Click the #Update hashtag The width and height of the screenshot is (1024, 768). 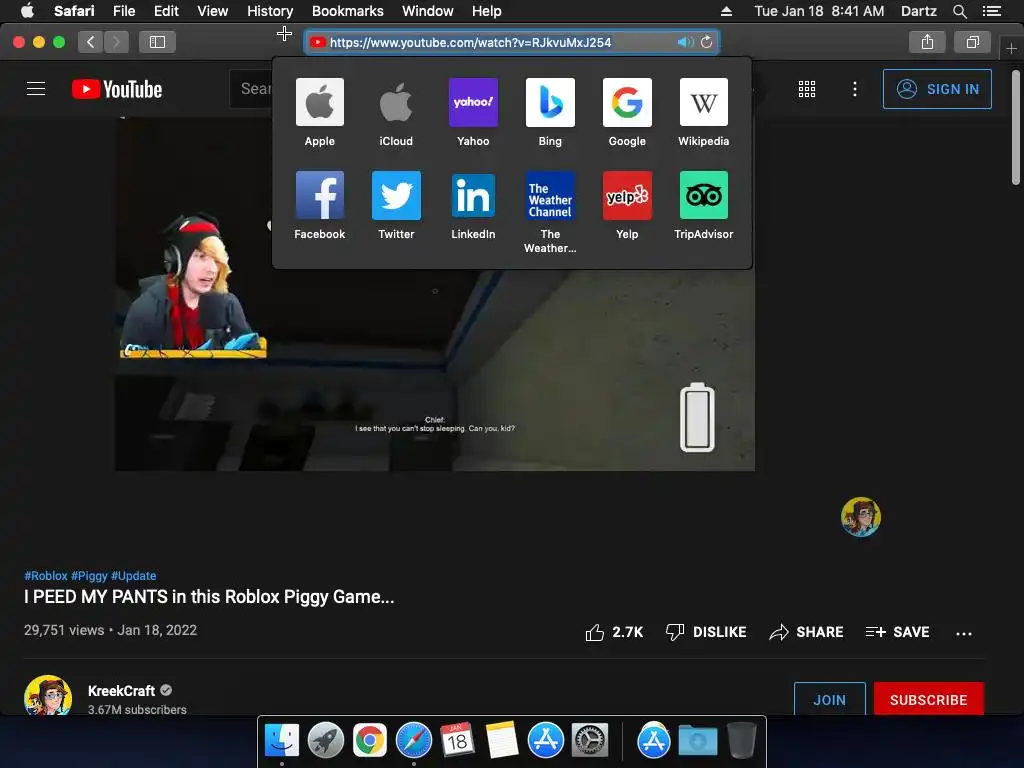point(133,576)
